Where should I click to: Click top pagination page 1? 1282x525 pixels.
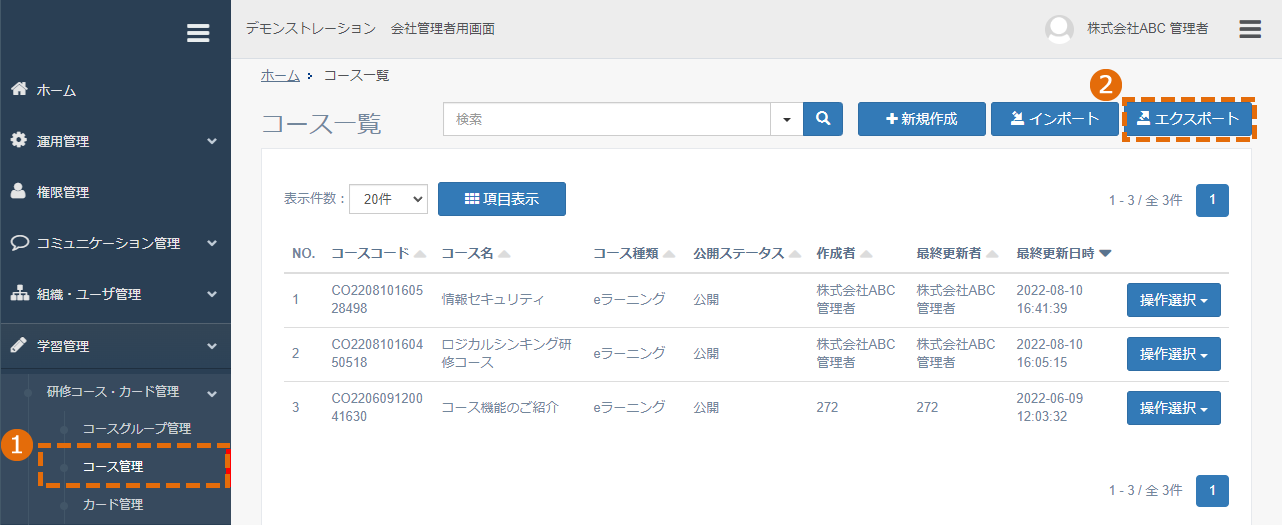[x=1212, y=200]
